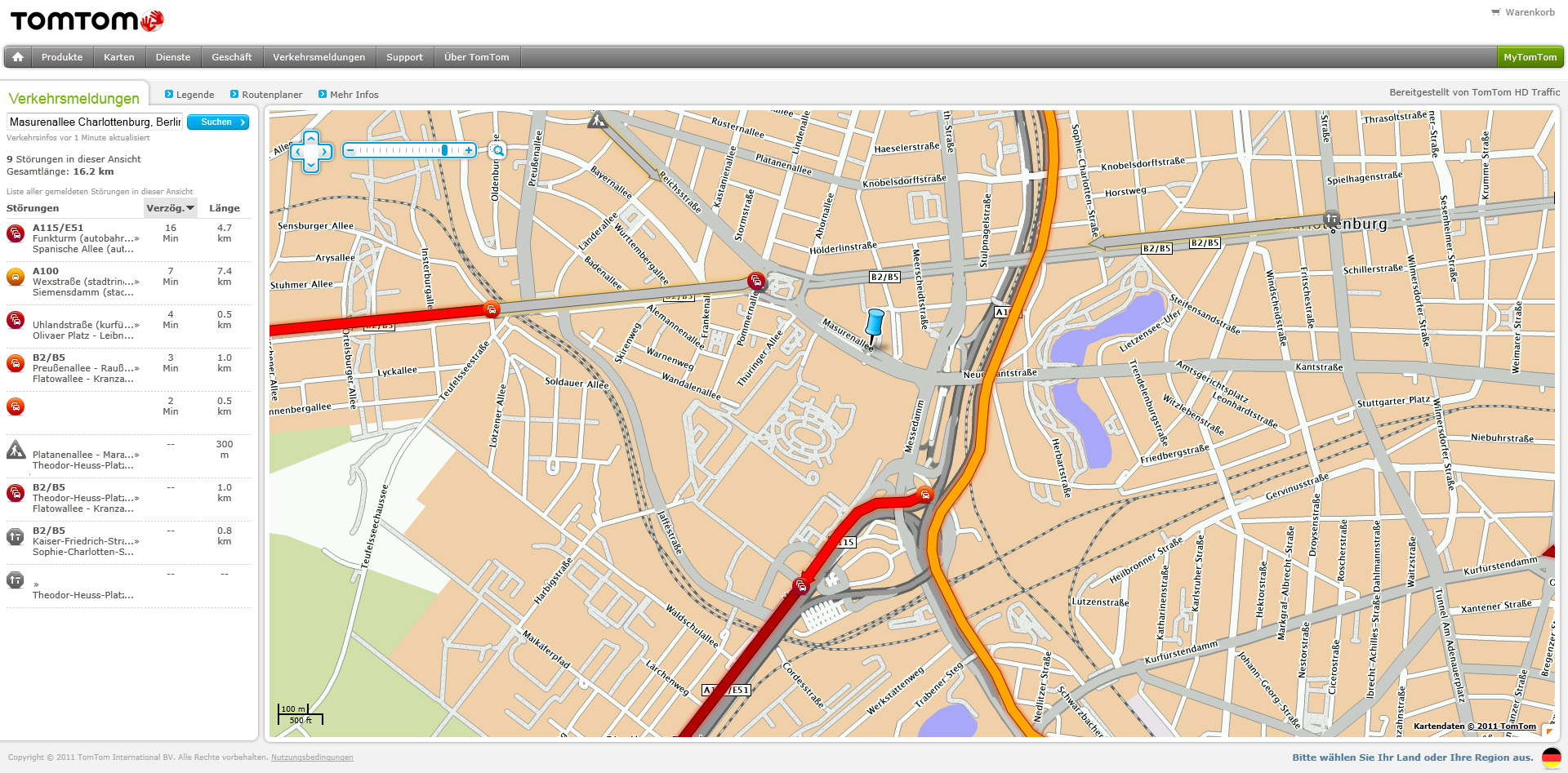
Task: Click the red jam marker on the A115
Action: point(802,585)
